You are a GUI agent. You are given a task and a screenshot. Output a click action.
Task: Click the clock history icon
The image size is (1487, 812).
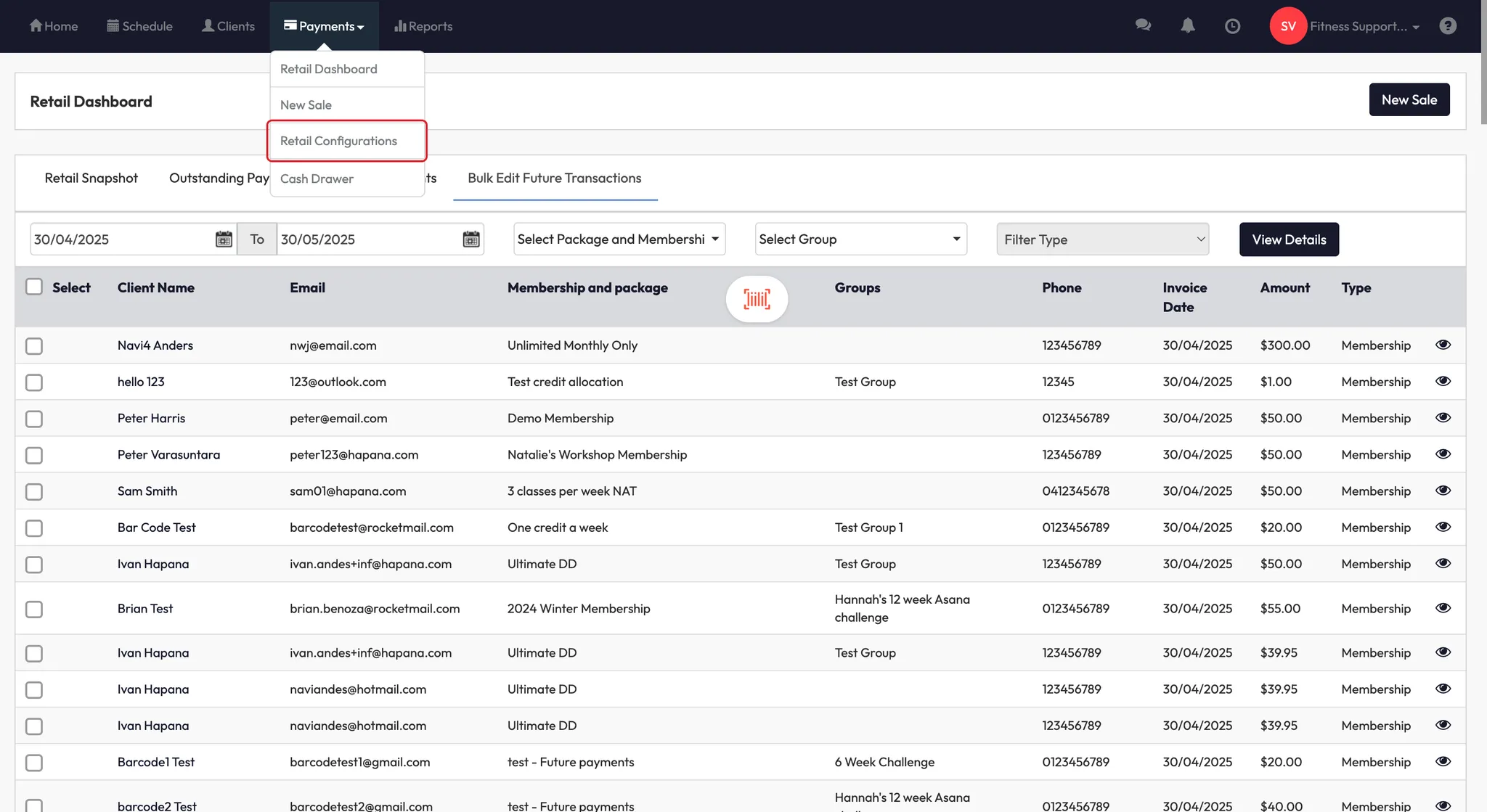tap(1232, 26)
